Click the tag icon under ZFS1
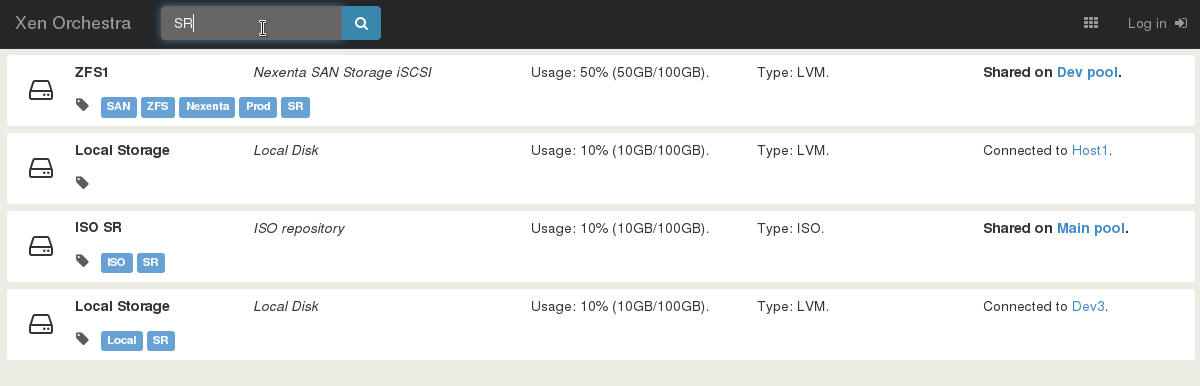This screenshot has width=1200, height=386. click(83, 106)
